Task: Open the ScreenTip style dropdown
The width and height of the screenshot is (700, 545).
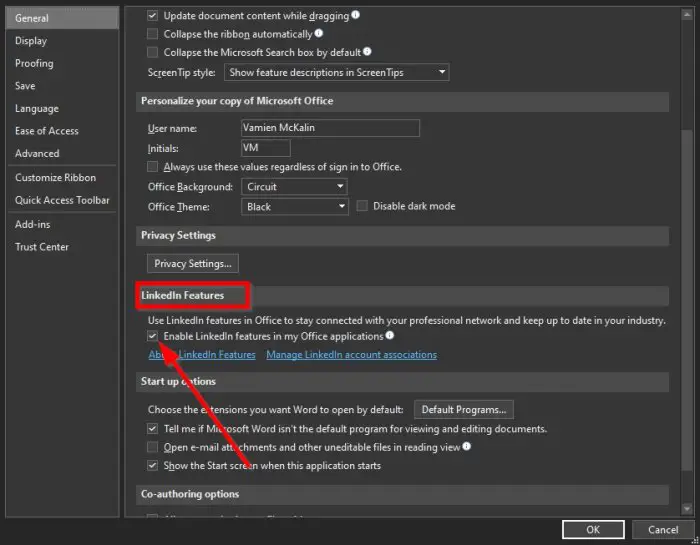Action: pyautogui.click(x=337, y=72)
